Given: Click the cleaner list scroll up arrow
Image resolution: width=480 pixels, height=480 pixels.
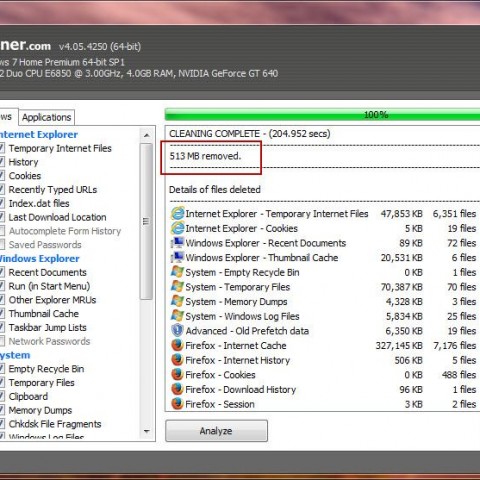Looking at the screenshot, I should click(x=146, y=135).
